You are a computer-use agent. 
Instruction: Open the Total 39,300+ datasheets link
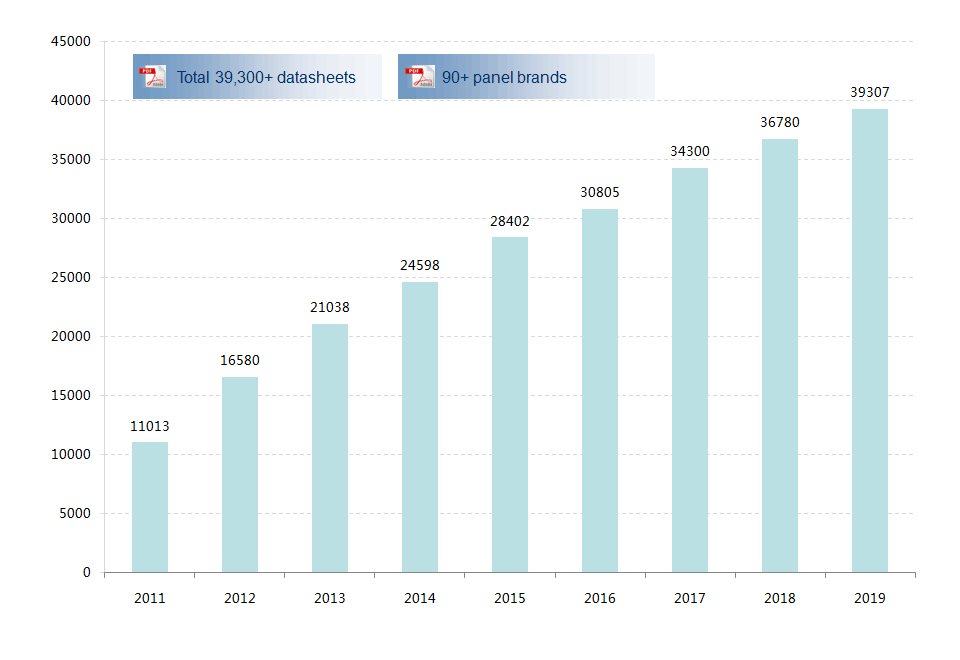[x=266, y=77]
